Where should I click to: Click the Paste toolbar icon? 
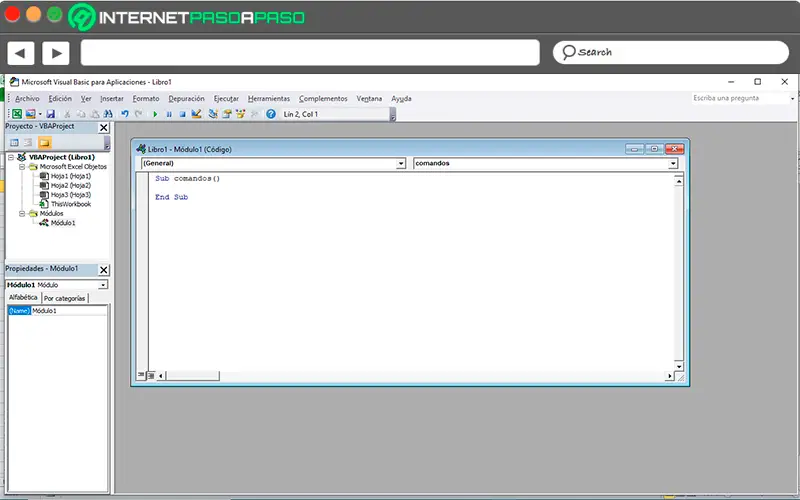pos(94,114)
